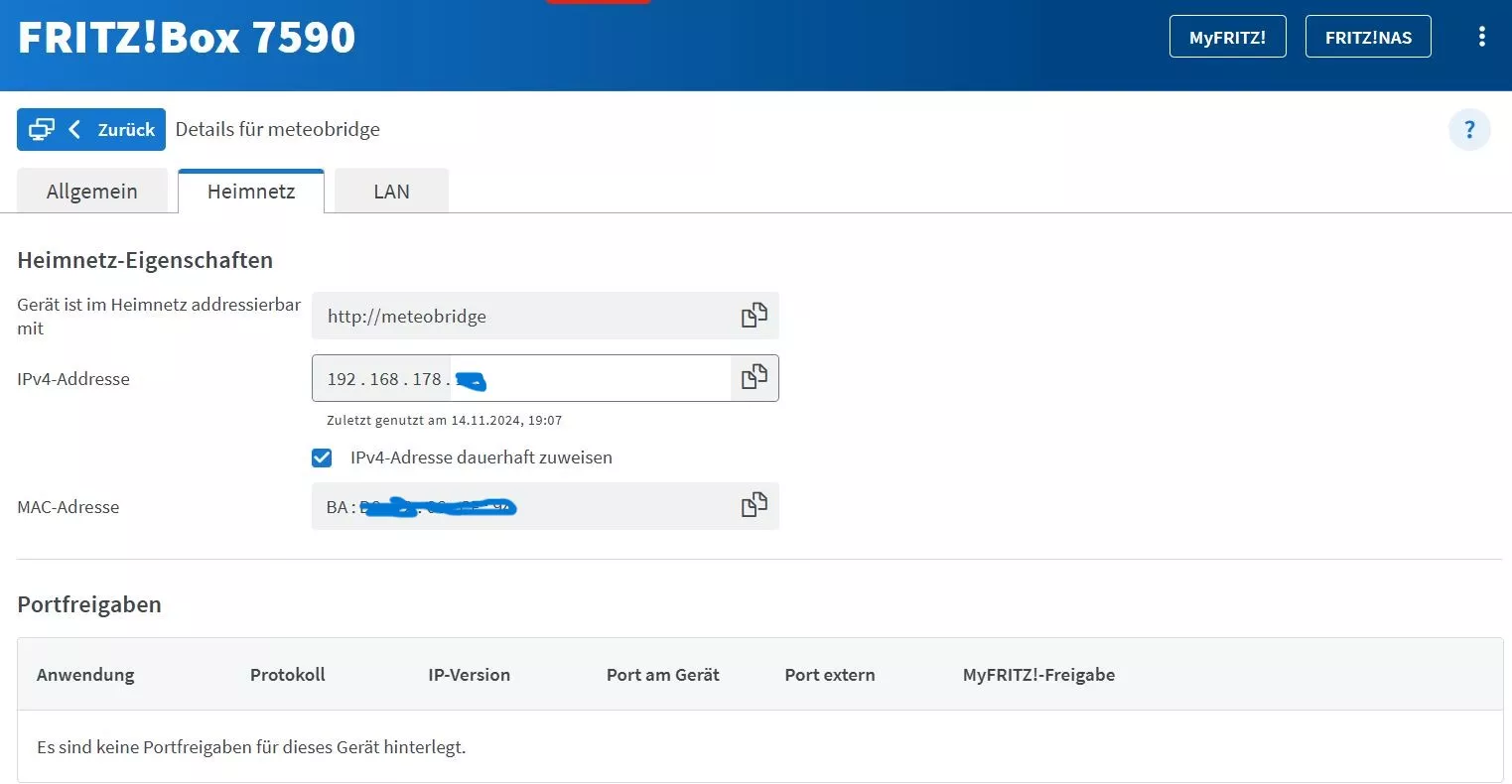
Task: Click the Port am Gerät column header
Action: pyautogui.click(x=663, y=675)
